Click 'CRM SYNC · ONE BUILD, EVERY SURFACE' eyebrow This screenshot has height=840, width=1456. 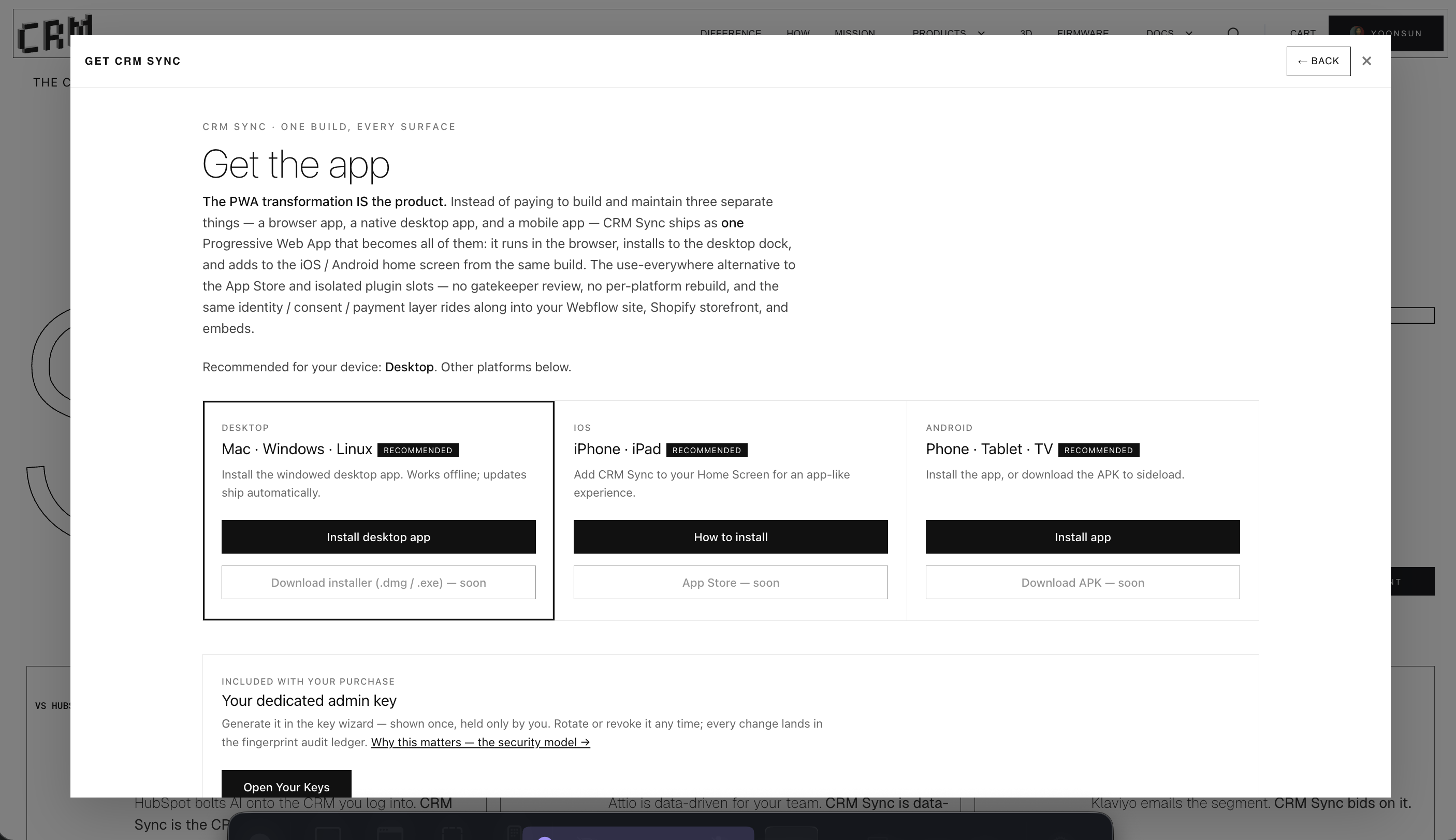pos(329,127)
